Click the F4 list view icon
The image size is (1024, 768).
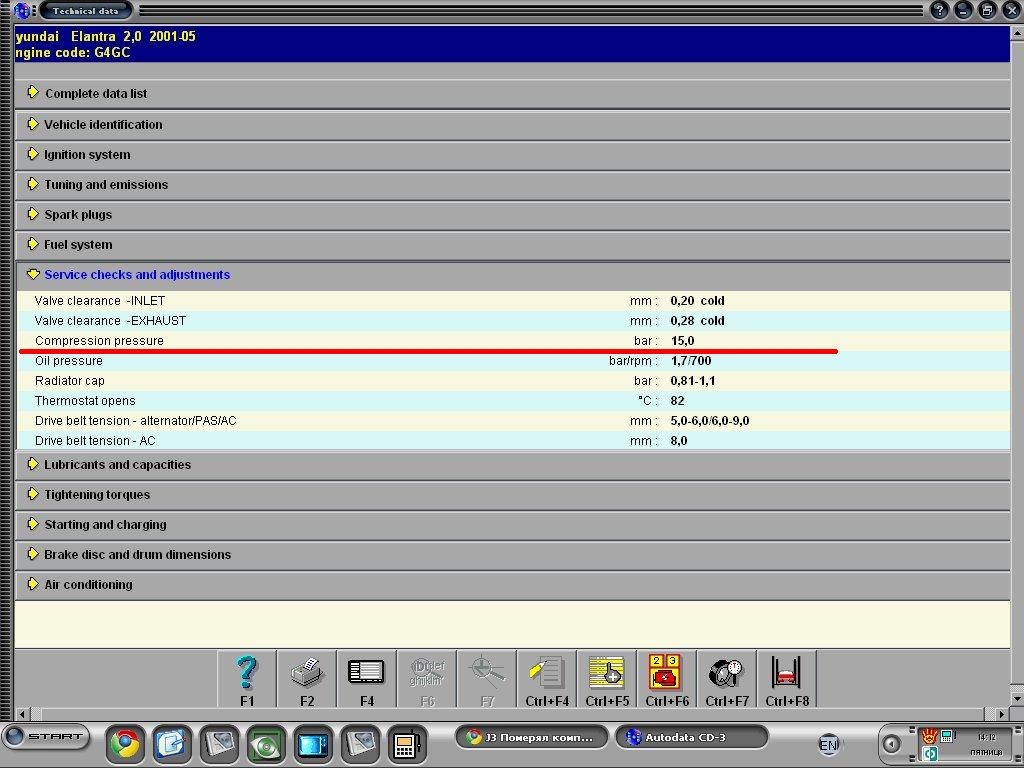[367, 679]
